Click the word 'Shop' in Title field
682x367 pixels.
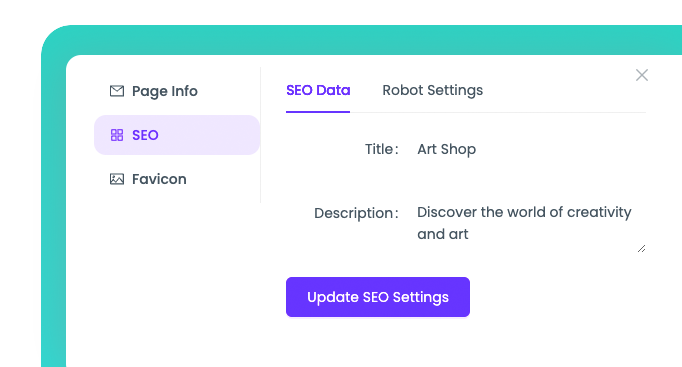click(458, 150)
